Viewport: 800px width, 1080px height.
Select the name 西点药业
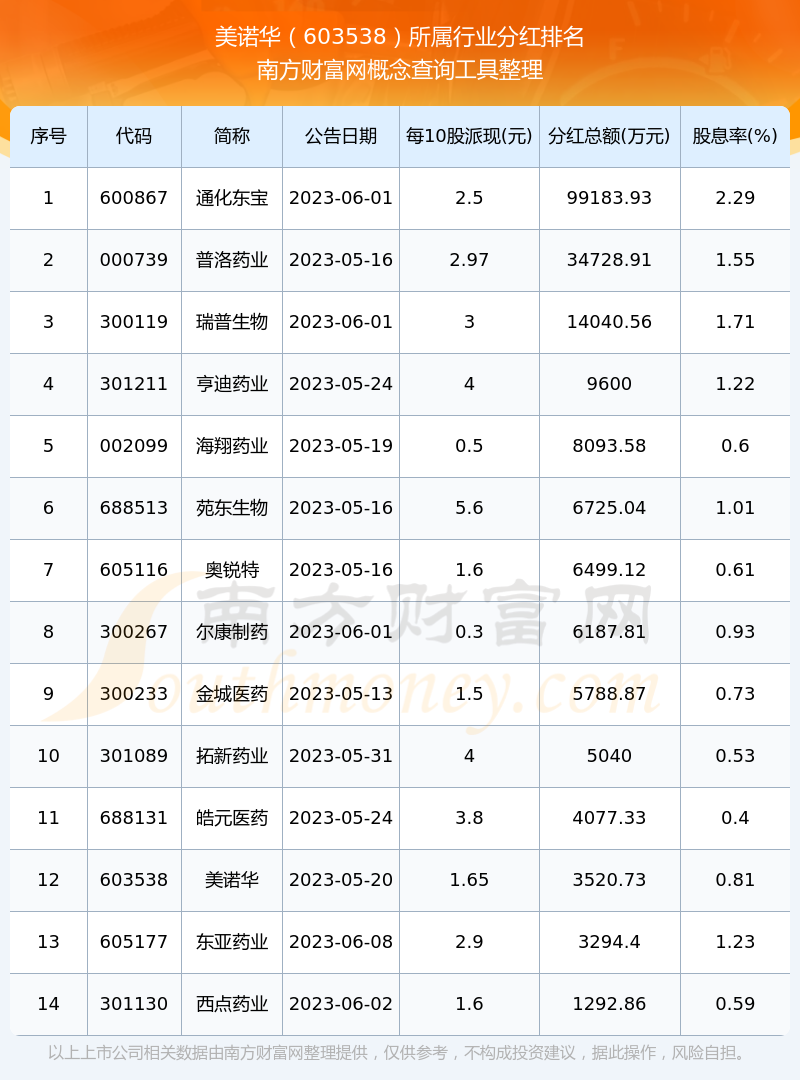[x=232, y=1004]
